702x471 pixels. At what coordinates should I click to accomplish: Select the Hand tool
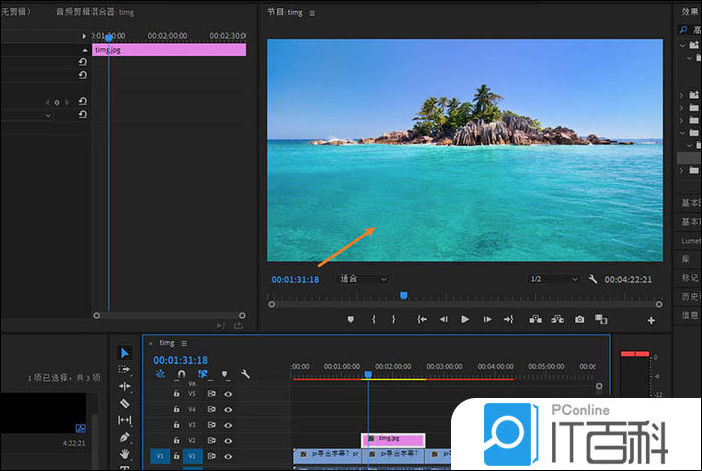coord(125,454)
